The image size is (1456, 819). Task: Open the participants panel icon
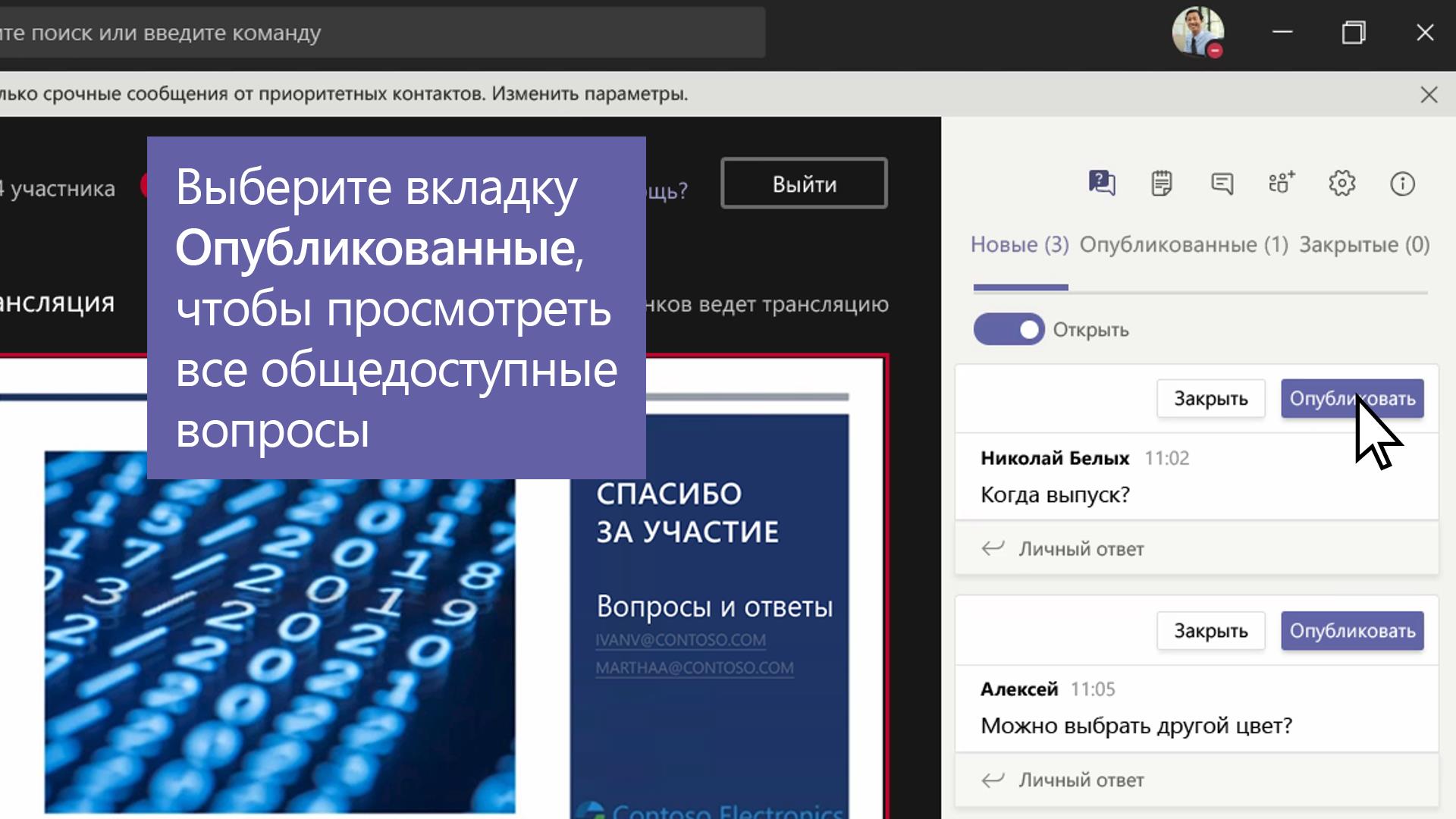pyautogui.click(x=1282, y=183)
